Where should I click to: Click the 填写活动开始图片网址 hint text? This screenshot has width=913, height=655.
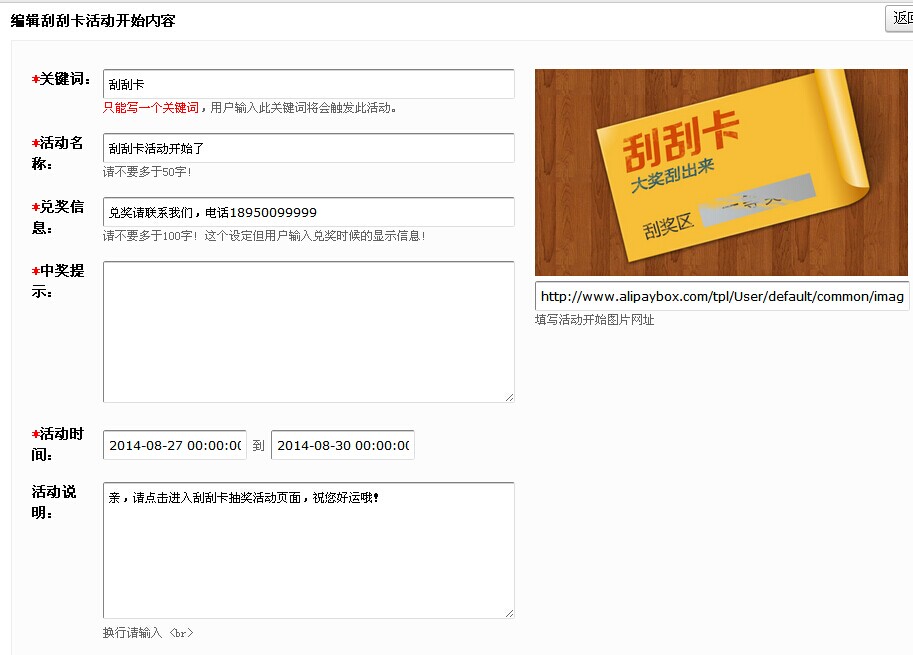tap(594, 320)
